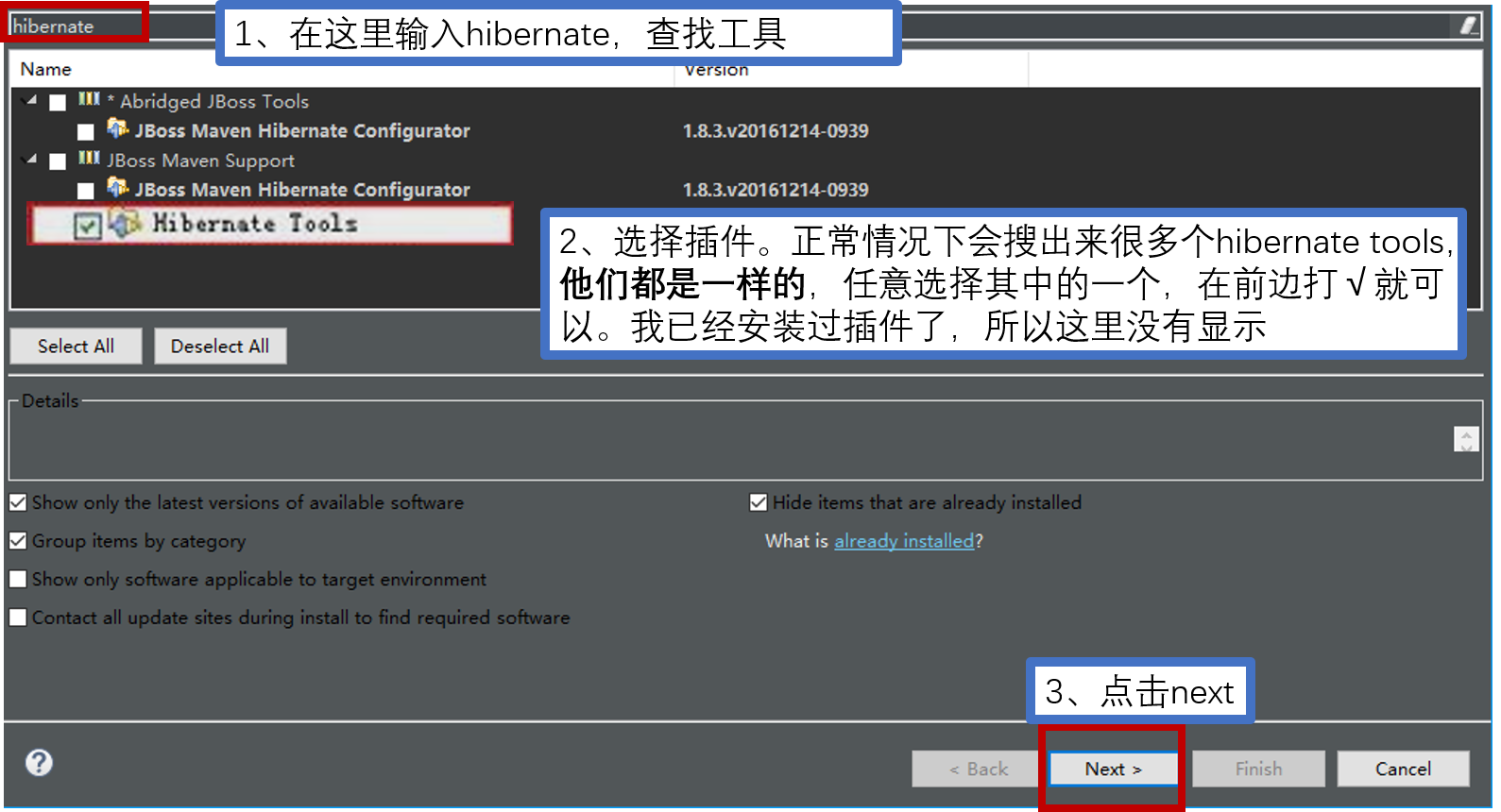Screen dimensions: 1501x812
Task: Click the Cancel button
Action: (x=1403, y=770)
